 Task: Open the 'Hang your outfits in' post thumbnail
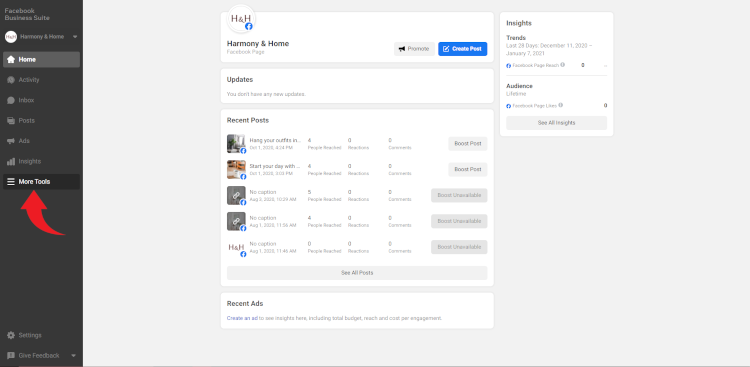click(x=236, y=144)
